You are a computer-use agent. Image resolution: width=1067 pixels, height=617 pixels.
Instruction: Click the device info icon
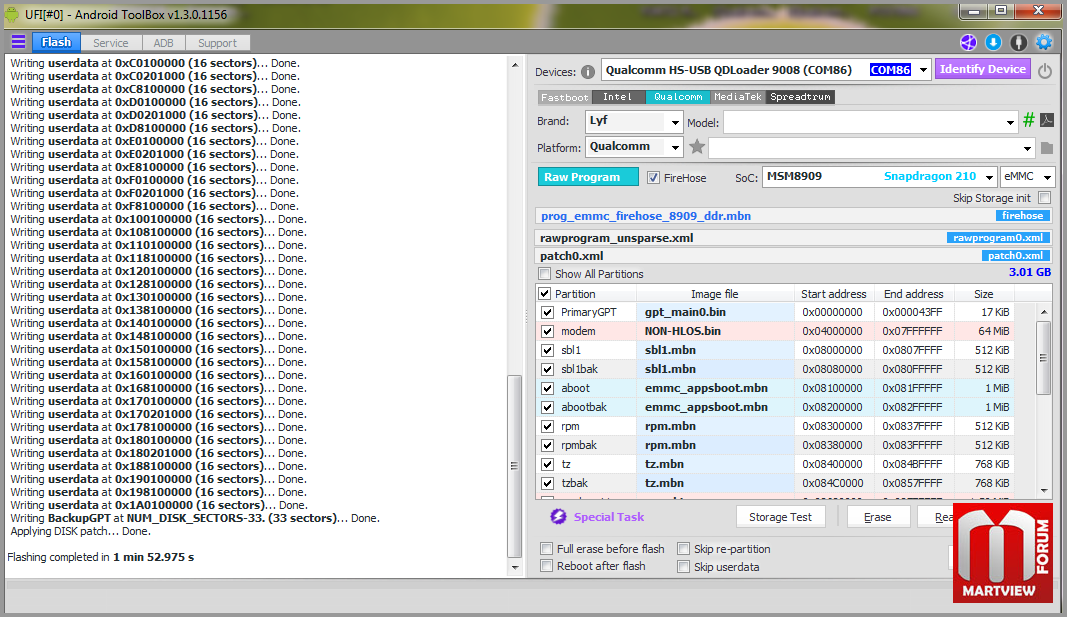tap(587, 71)
